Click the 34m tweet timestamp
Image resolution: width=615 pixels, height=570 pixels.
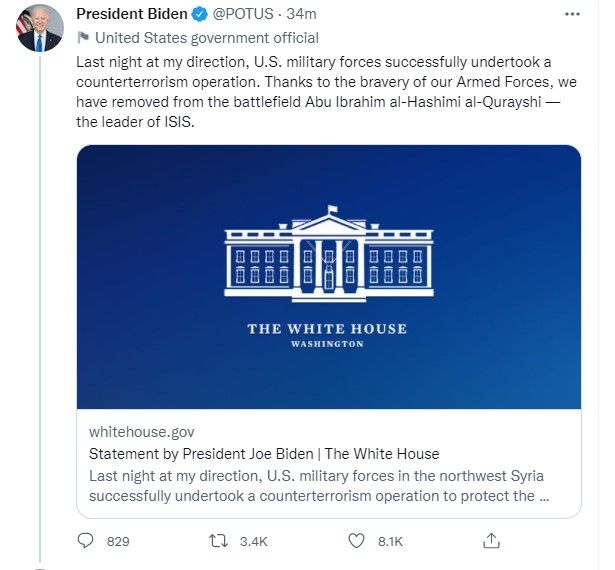(302, 16)
